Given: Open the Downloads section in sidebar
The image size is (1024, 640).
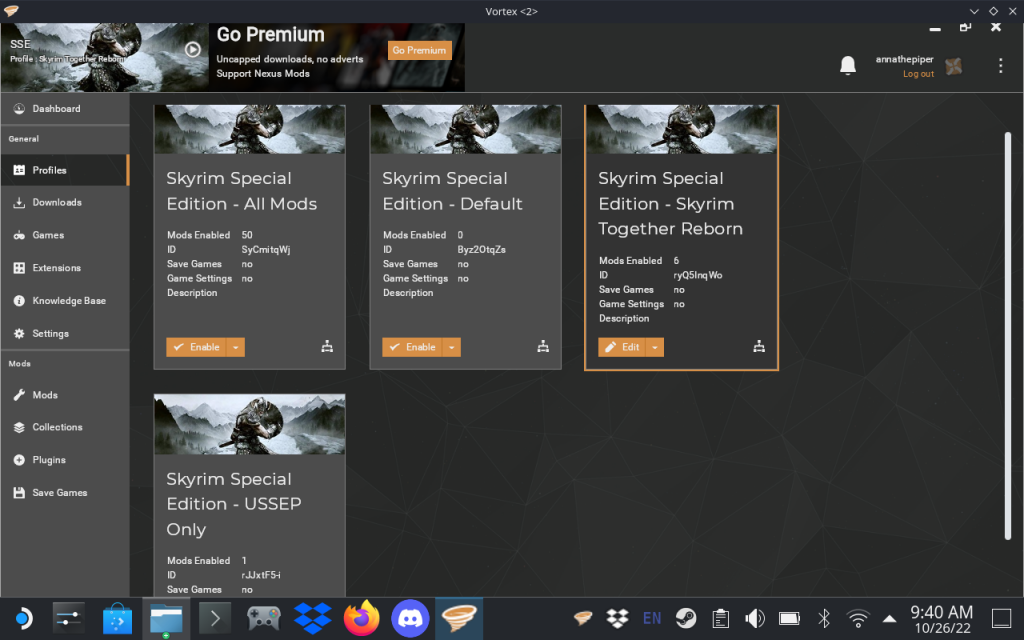Looking at the screenshot, I should 57,203.
